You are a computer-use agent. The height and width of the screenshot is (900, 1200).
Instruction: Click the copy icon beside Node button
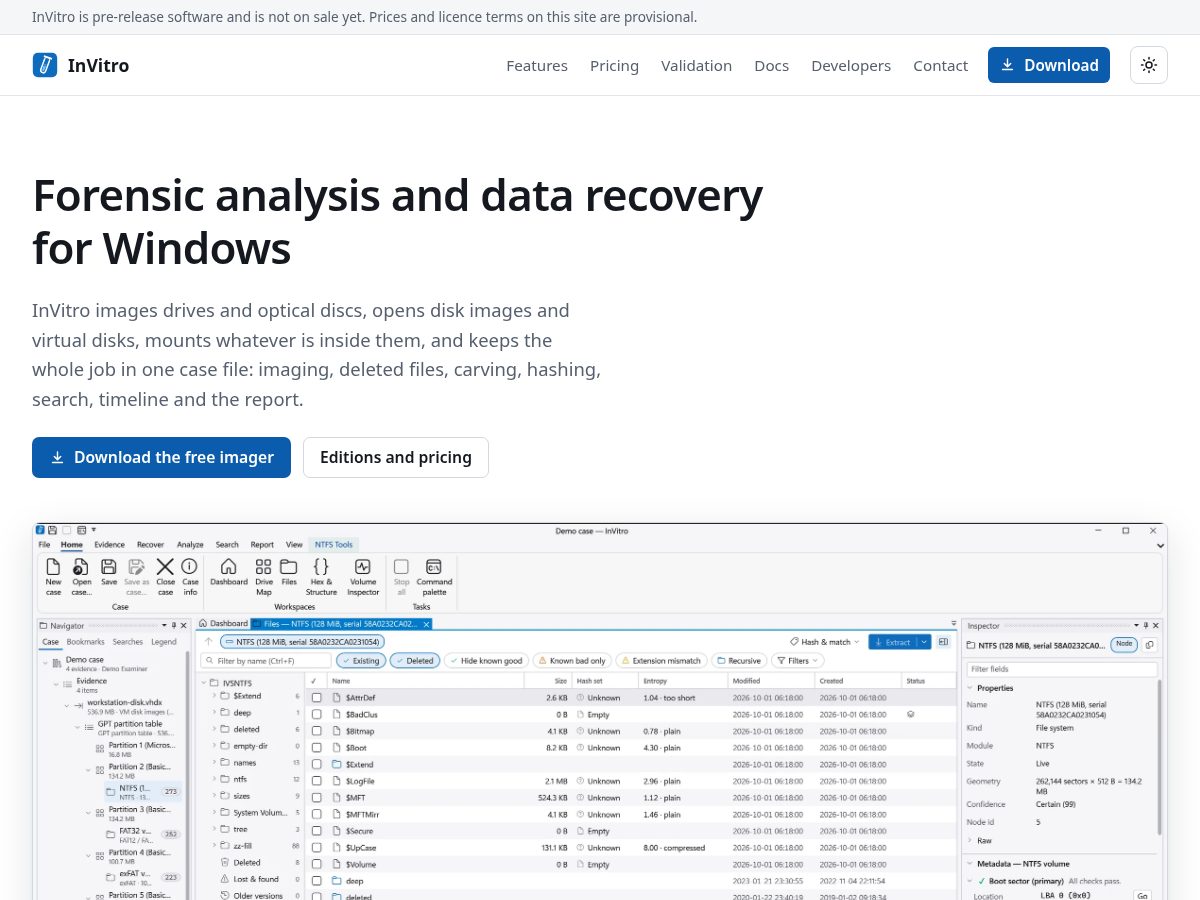coord(1149,645)
